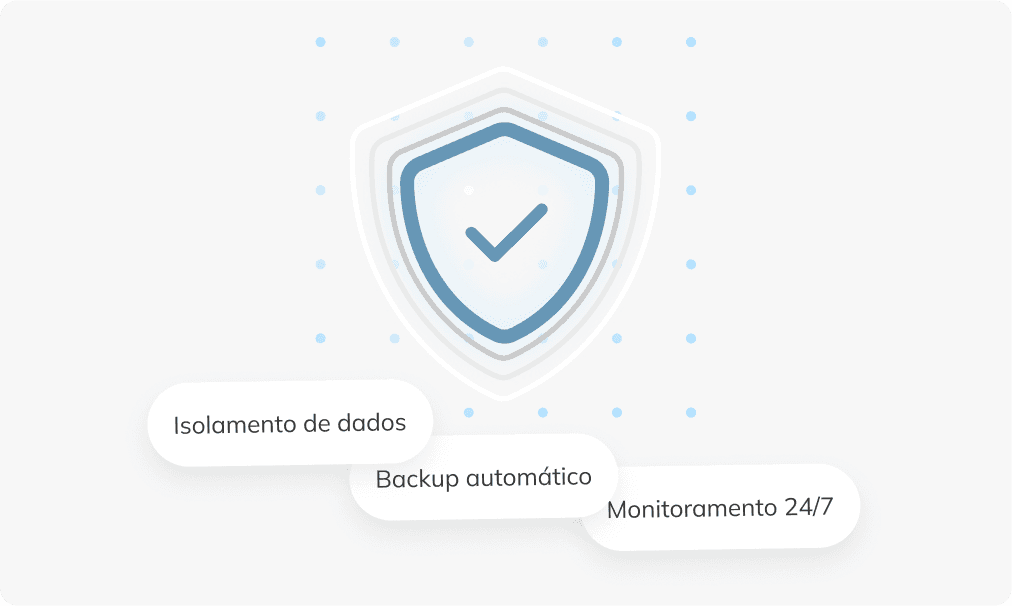The height and width of the screenshot is (606, 1012).
Task: Click the top-left dot of the grid
Action: (320, 42)
